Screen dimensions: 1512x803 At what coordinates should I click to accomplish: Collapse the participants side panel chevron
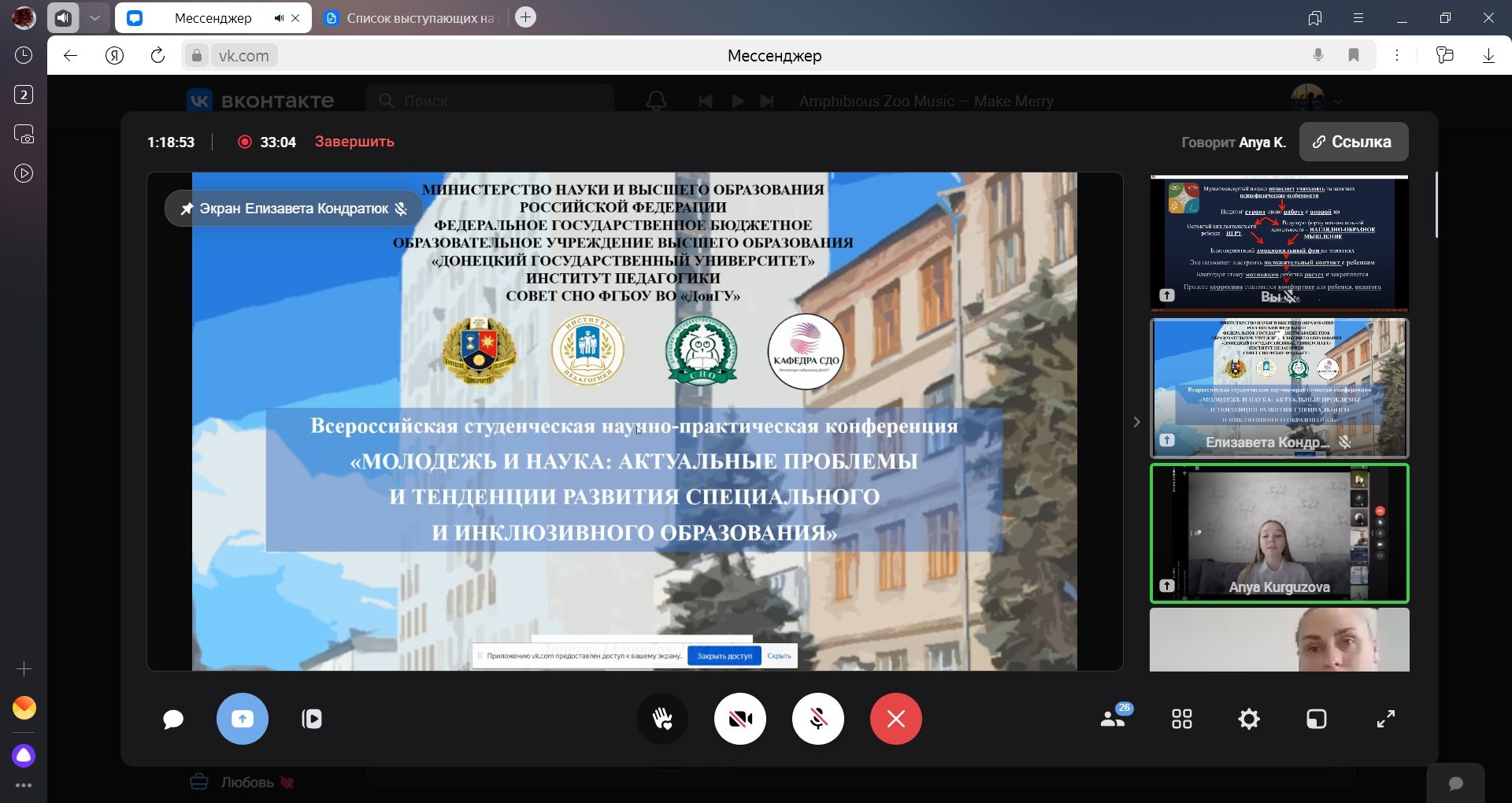tap(1136, 422)
